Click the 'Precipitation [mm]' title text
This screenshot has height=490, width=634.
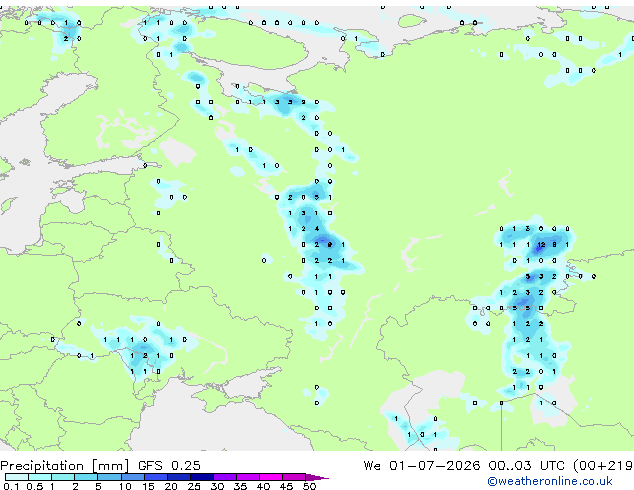coord(65,466)
